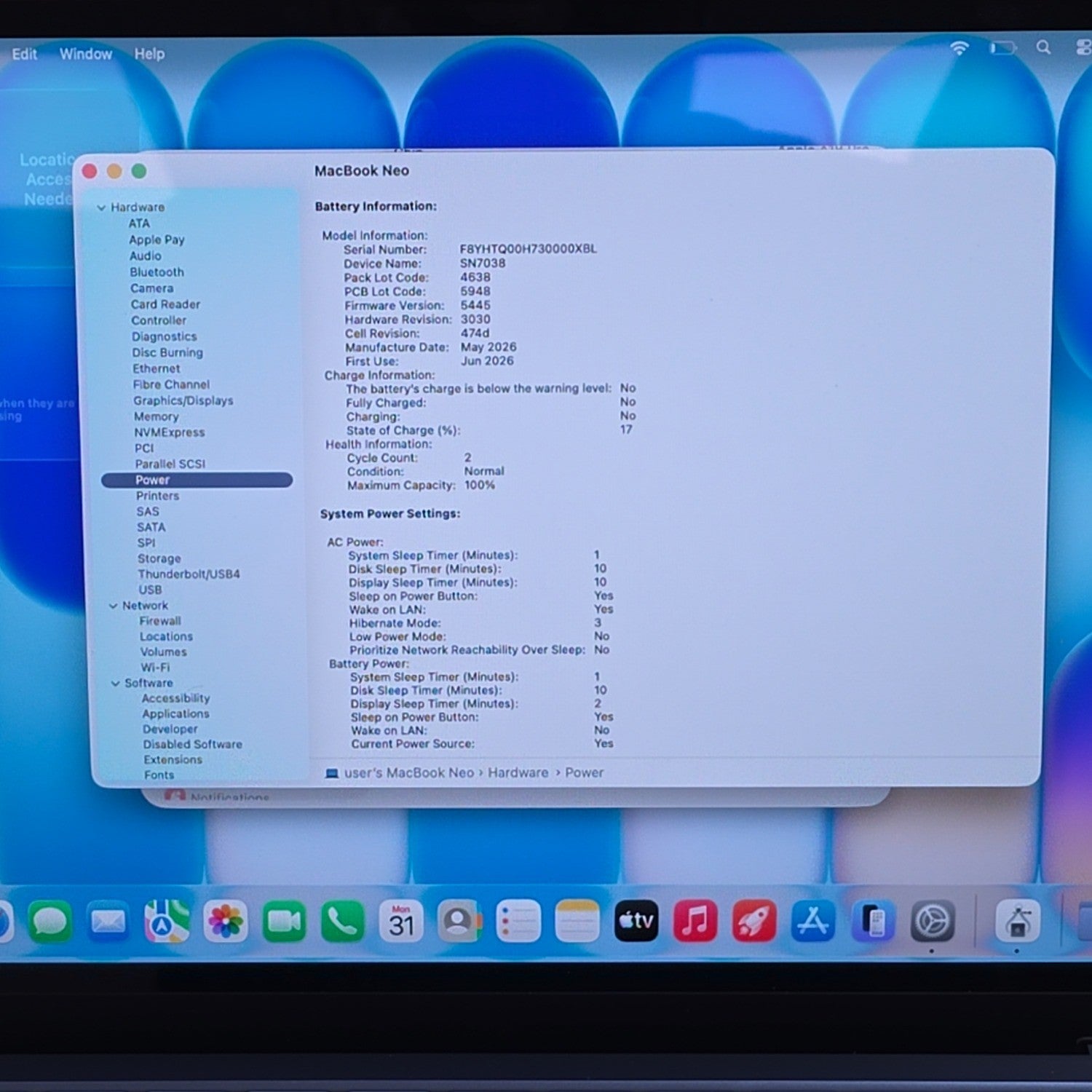Click "Hardware" in the path bar
The image size is (1092, 1092).
[x=518, y=773]
